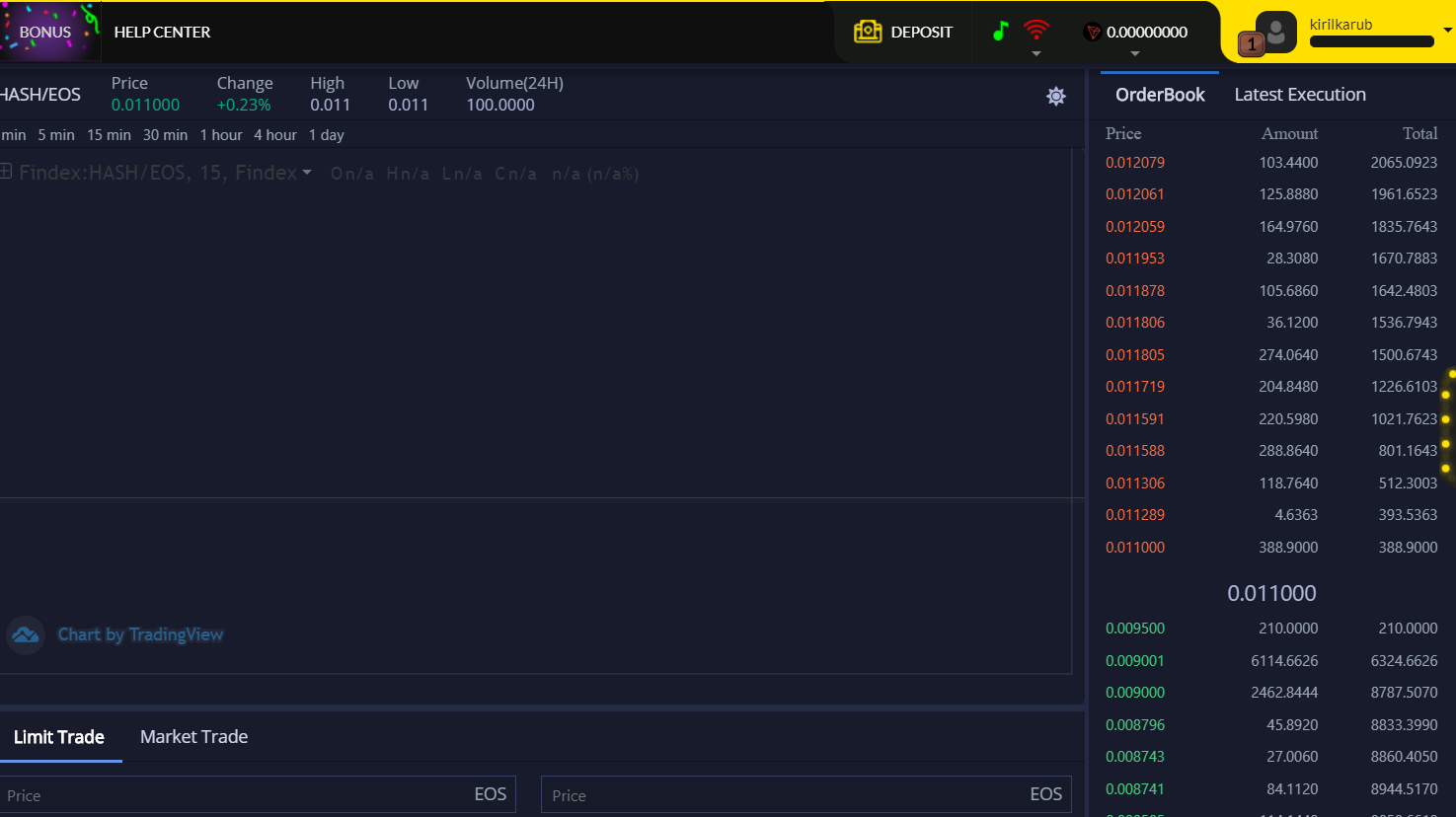
Task: Open the Findex symbol dropdown in chart
Action: pyautogui.click(x=307, y=173)
